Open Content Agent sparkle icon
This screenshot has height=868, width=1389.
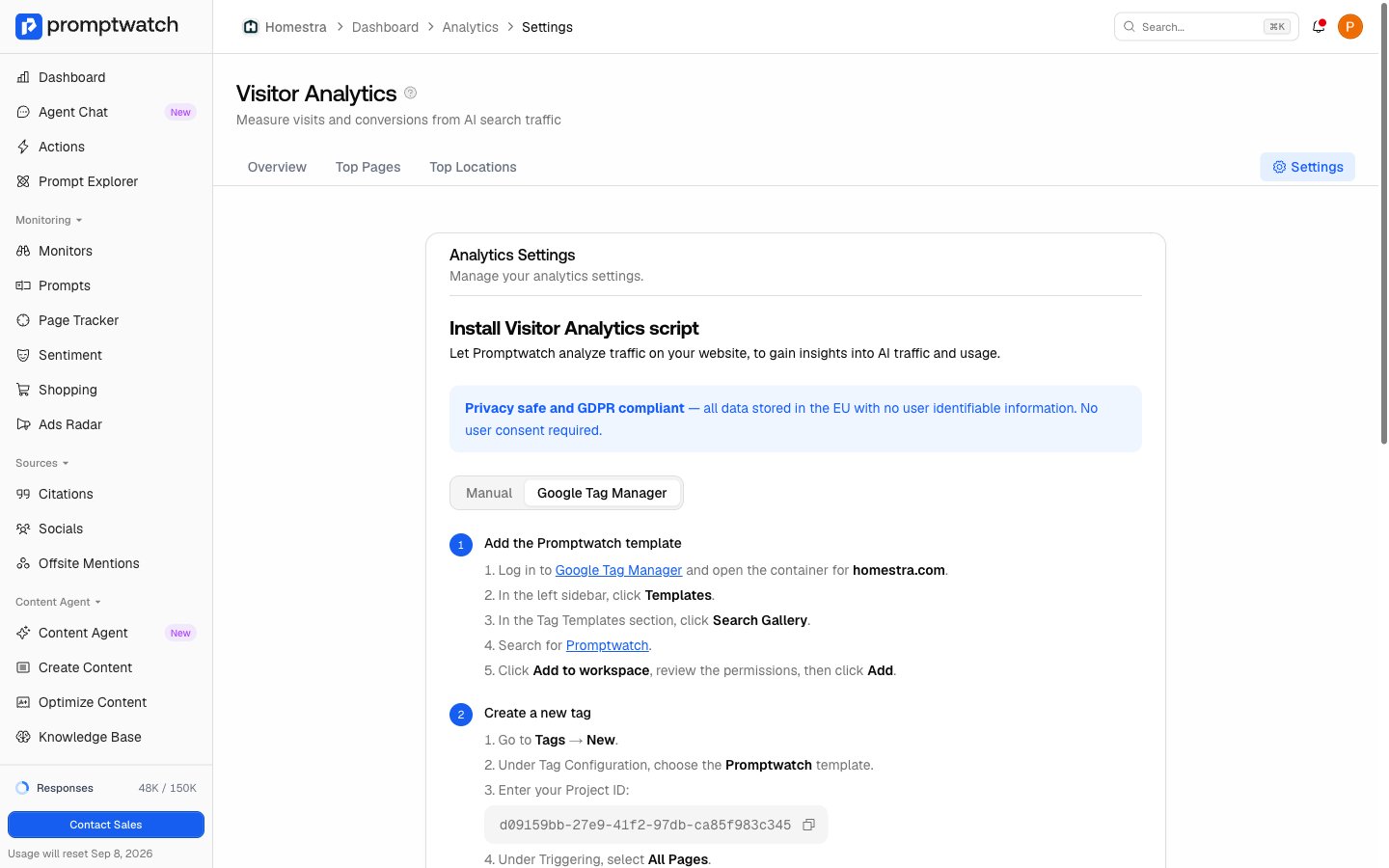pyautogui.click(x=23, y=633)
